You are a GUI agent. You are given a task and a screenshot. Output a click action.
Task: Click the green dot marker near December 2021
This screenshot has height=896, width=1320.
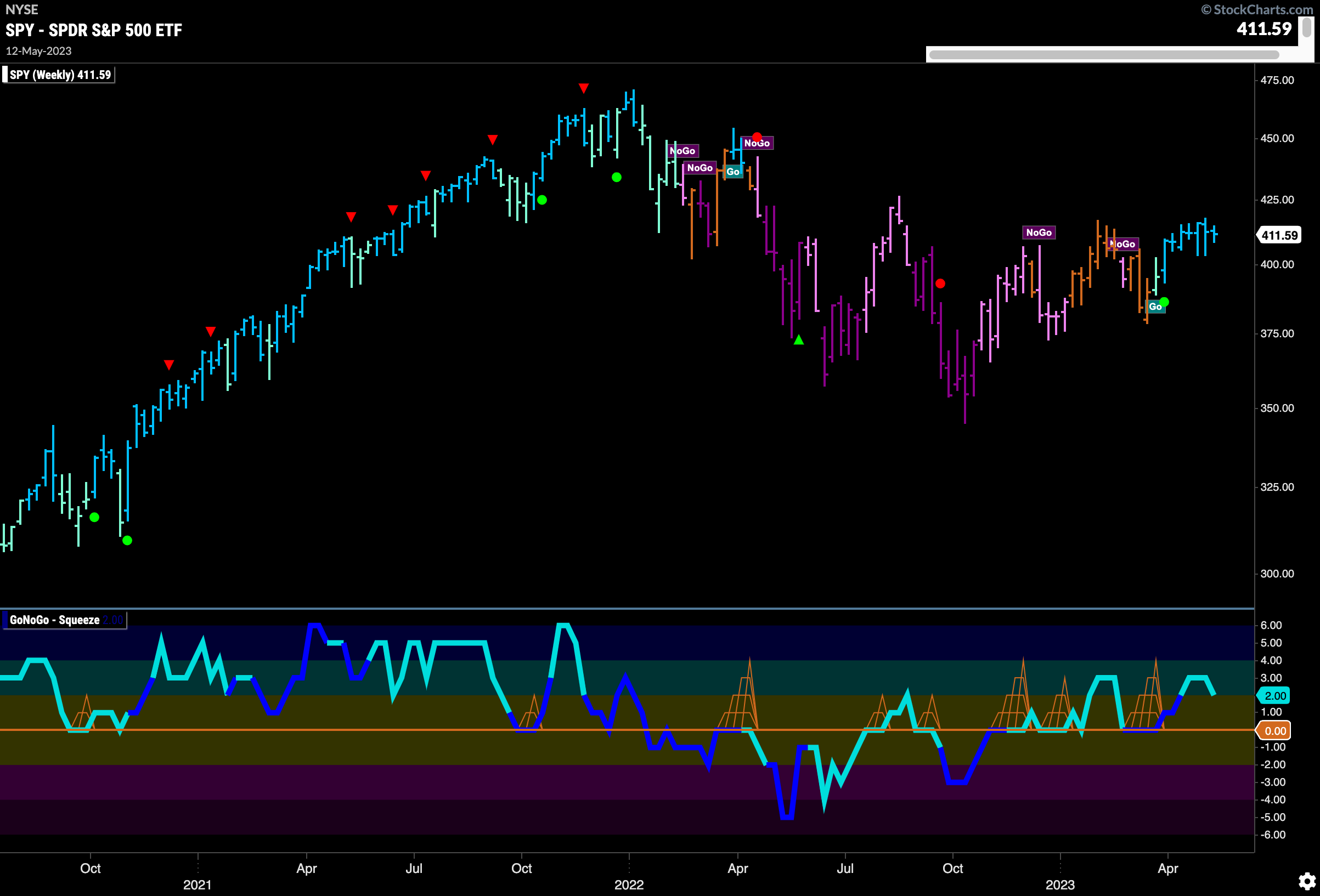(616, 178)
